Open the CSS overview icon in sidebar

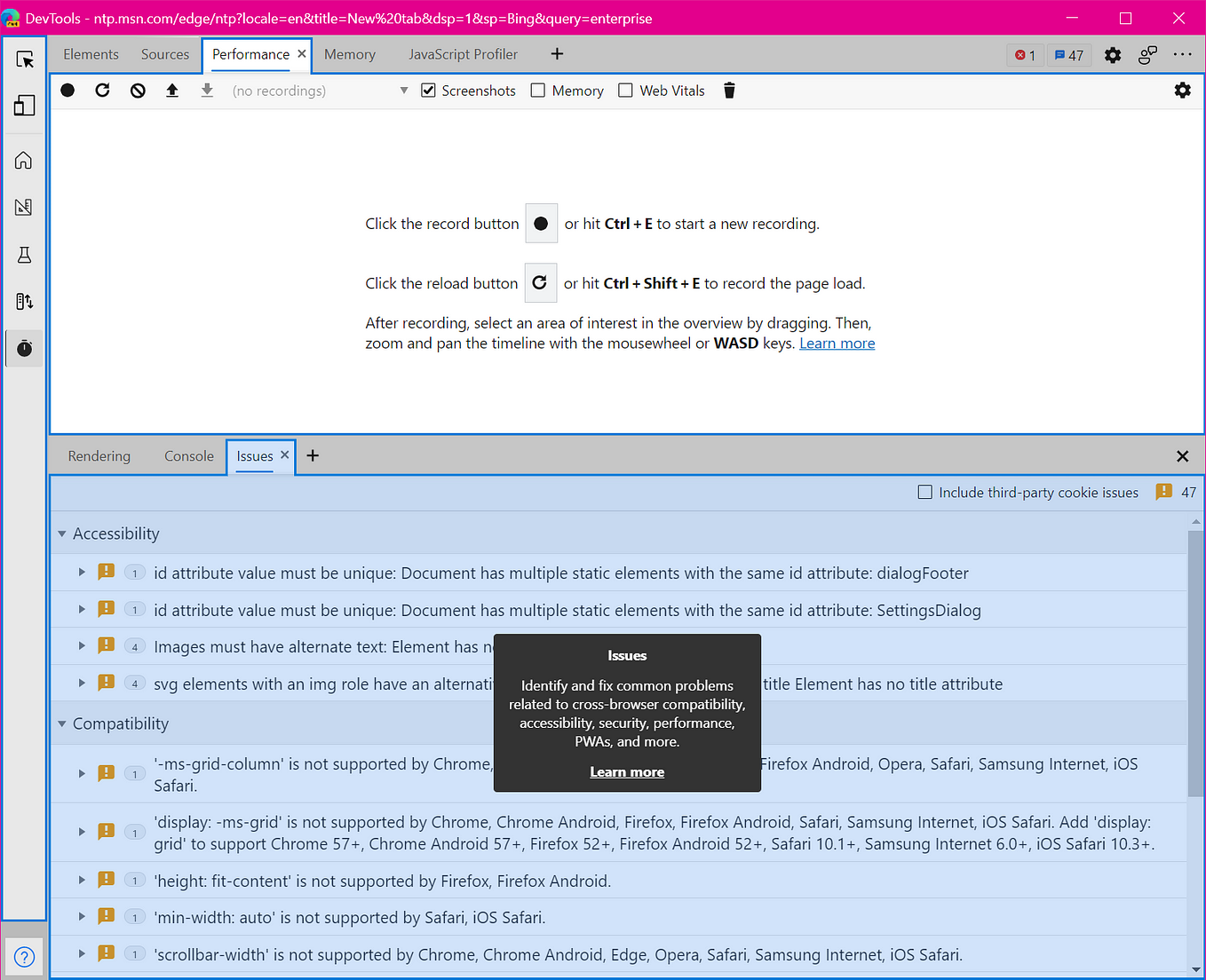pos(24,207)
